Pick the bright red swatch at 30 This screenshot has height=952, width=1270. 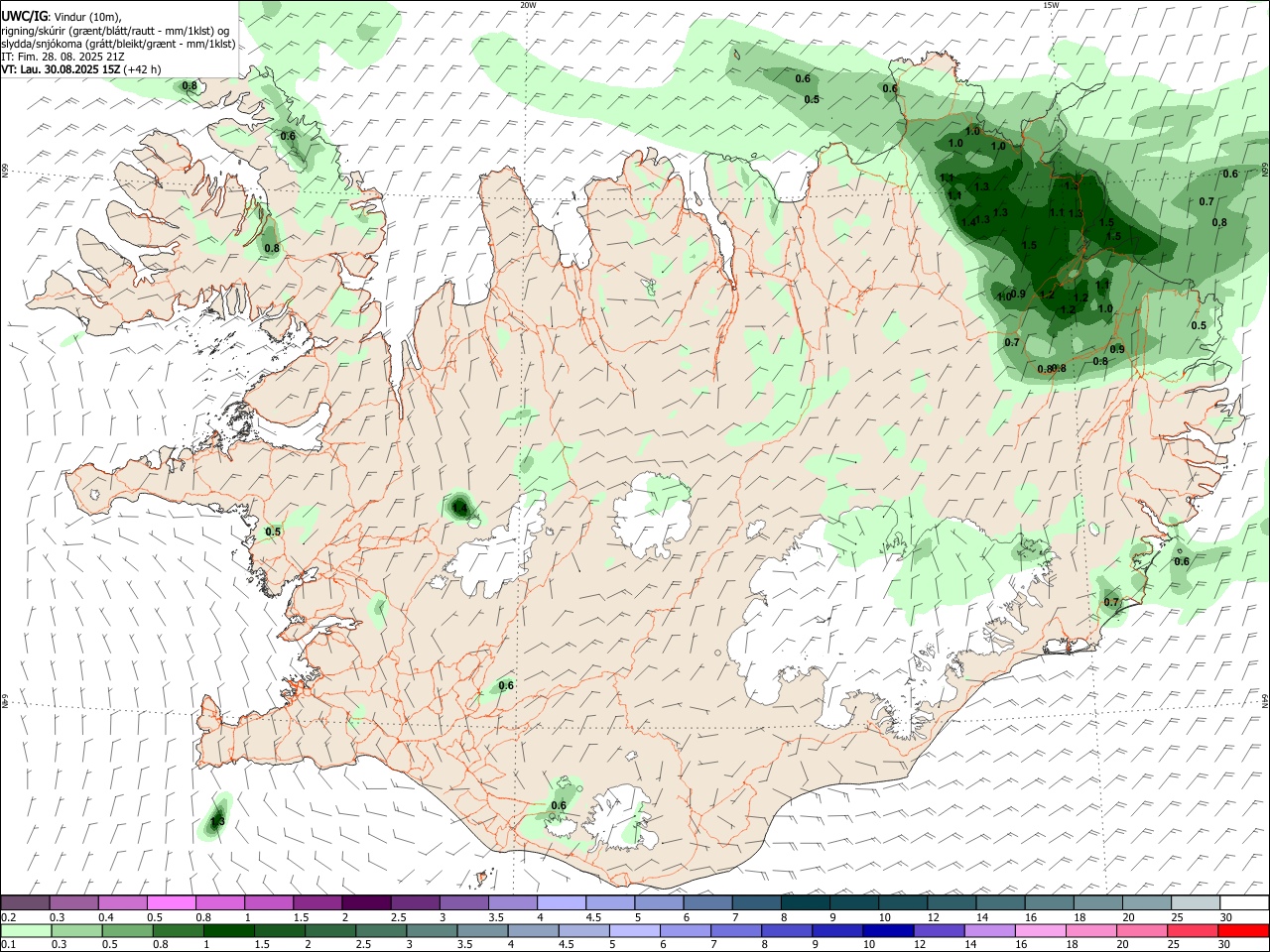tap(1243, 930)
